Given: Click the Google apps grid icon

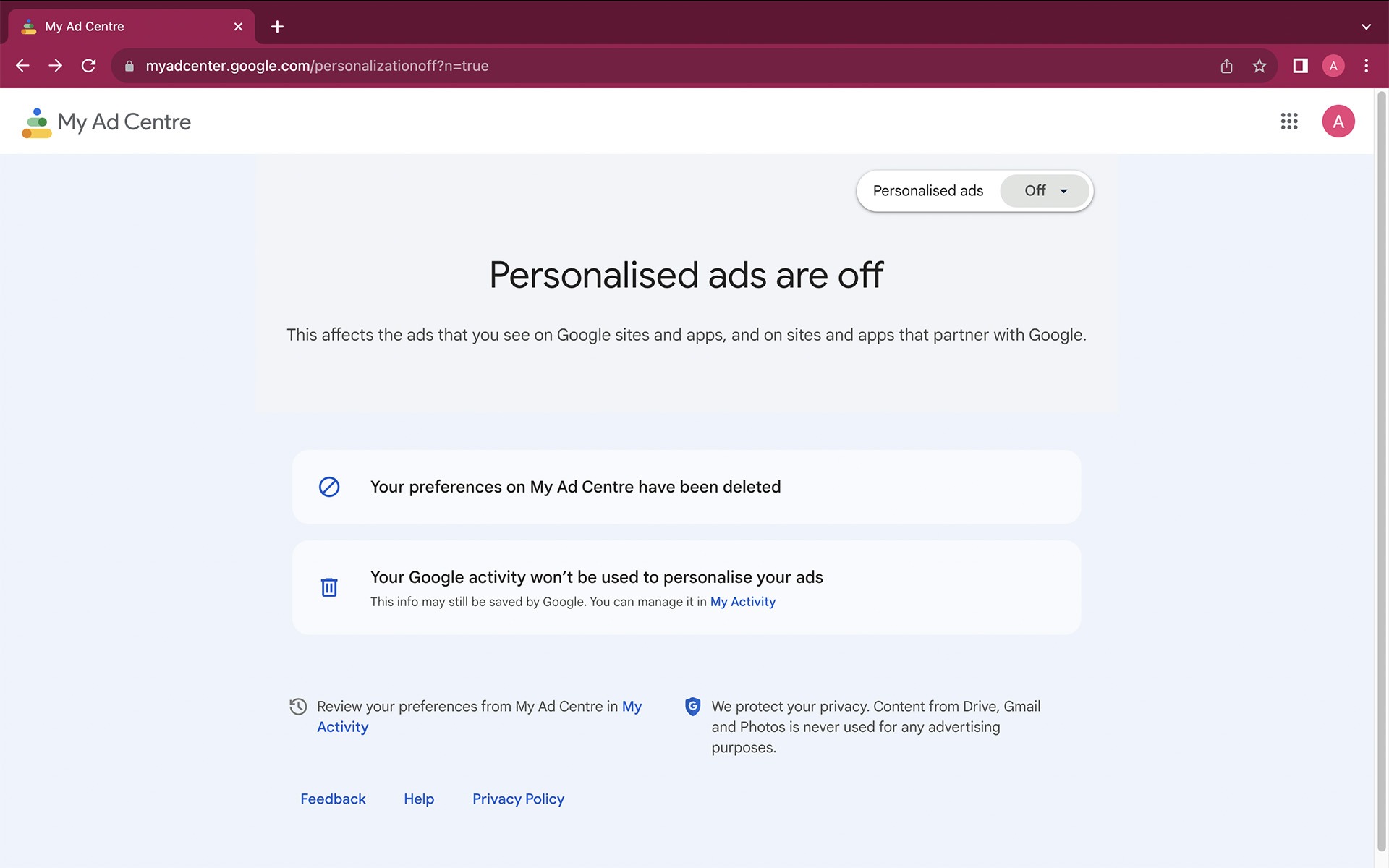Looking at the screenshot, I should coord(1290,121).
